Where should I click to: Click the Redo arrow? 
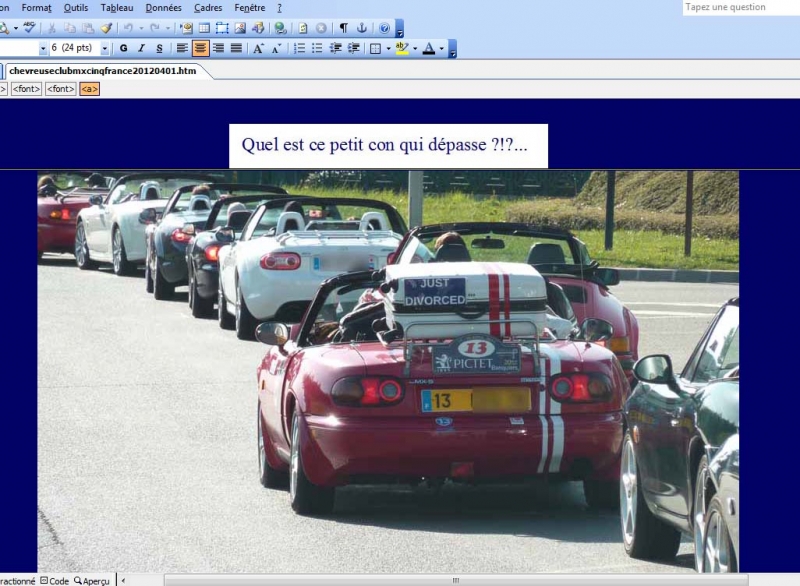coord(155,28)
